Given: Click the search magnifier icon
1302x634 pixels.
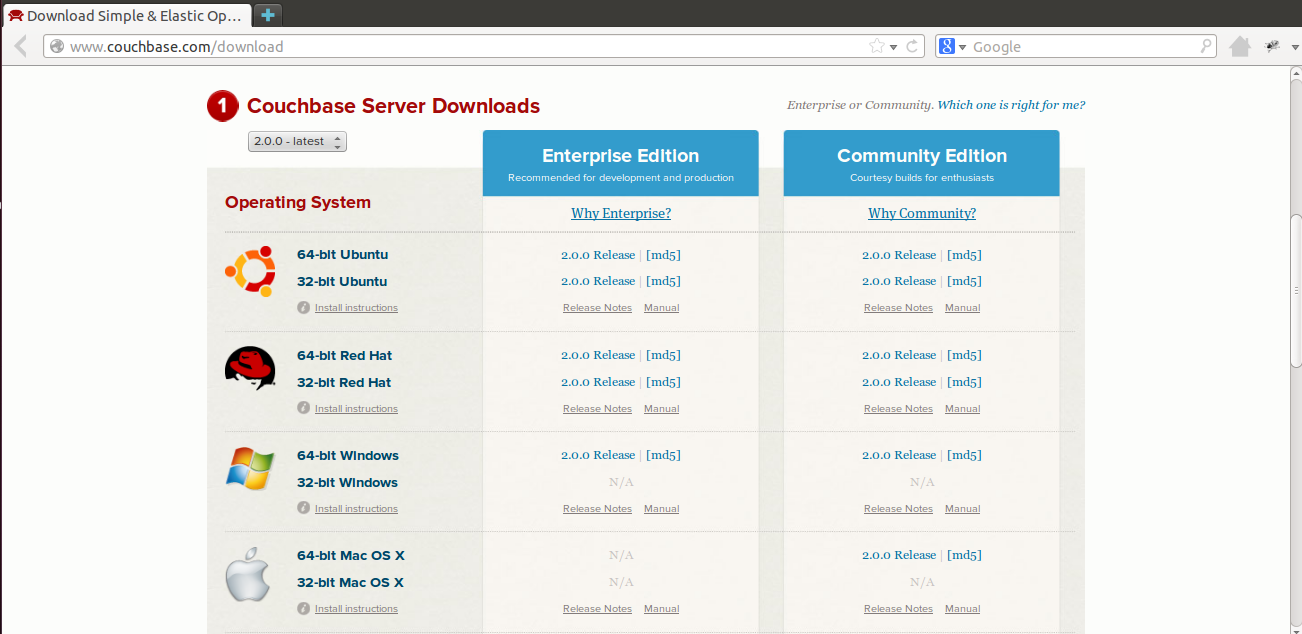Looking at the screenshot, I should click(x=1206, y=46).
